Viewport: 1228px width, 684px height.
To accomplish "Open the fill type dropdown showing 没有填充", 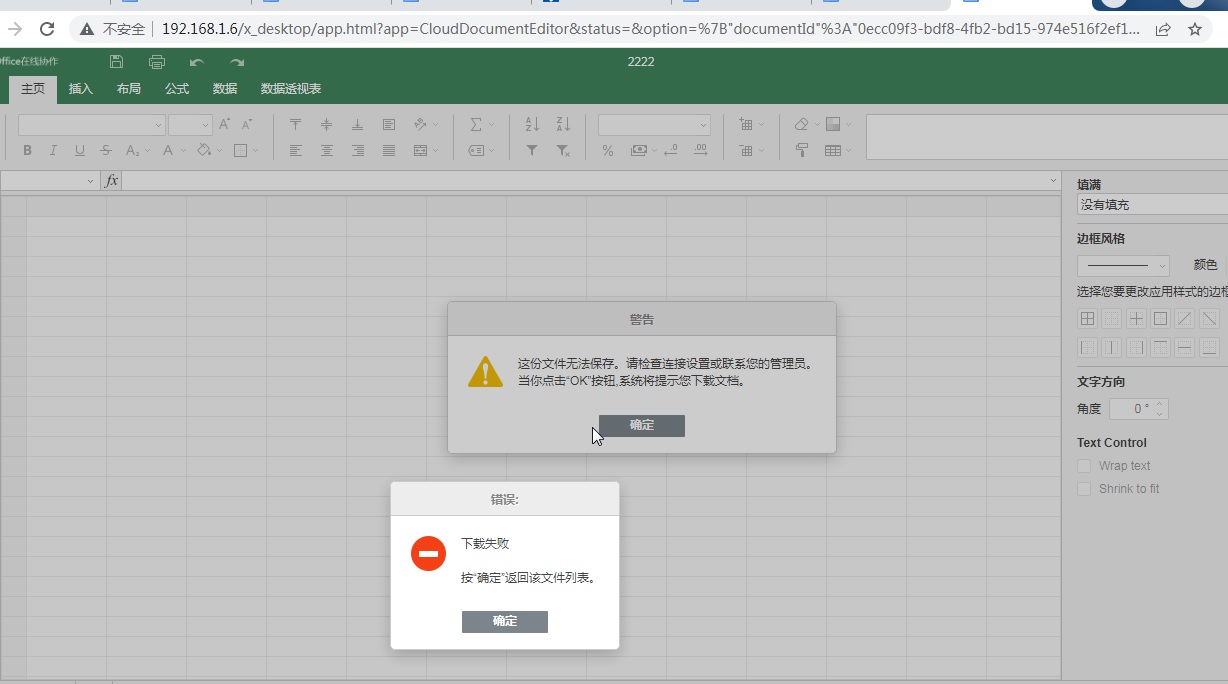I will 1152,205.
